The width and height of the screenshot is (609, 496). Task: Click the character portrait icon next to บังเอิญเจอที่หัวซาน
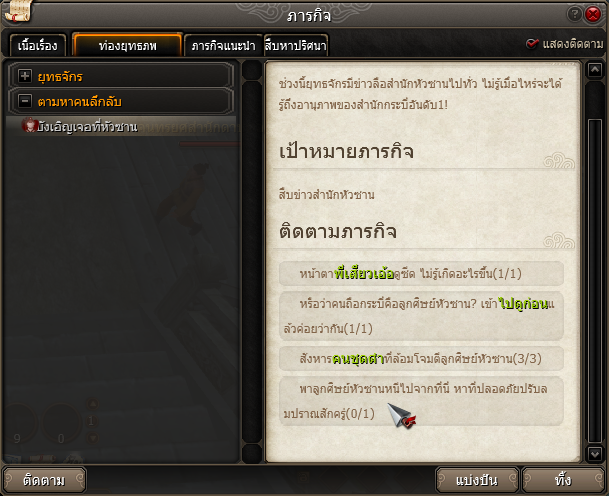(28, 125)
